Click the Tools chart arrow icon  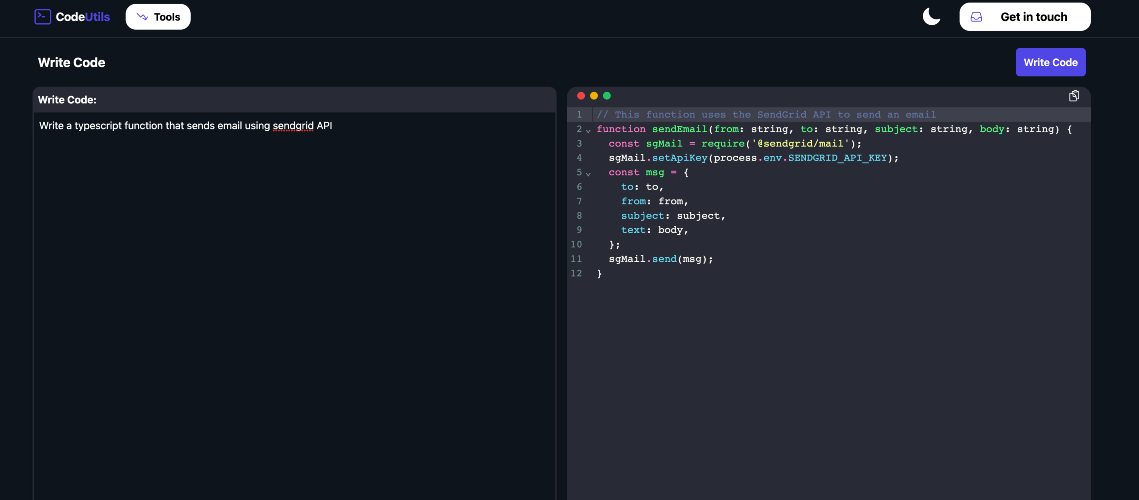pos(142,17)
